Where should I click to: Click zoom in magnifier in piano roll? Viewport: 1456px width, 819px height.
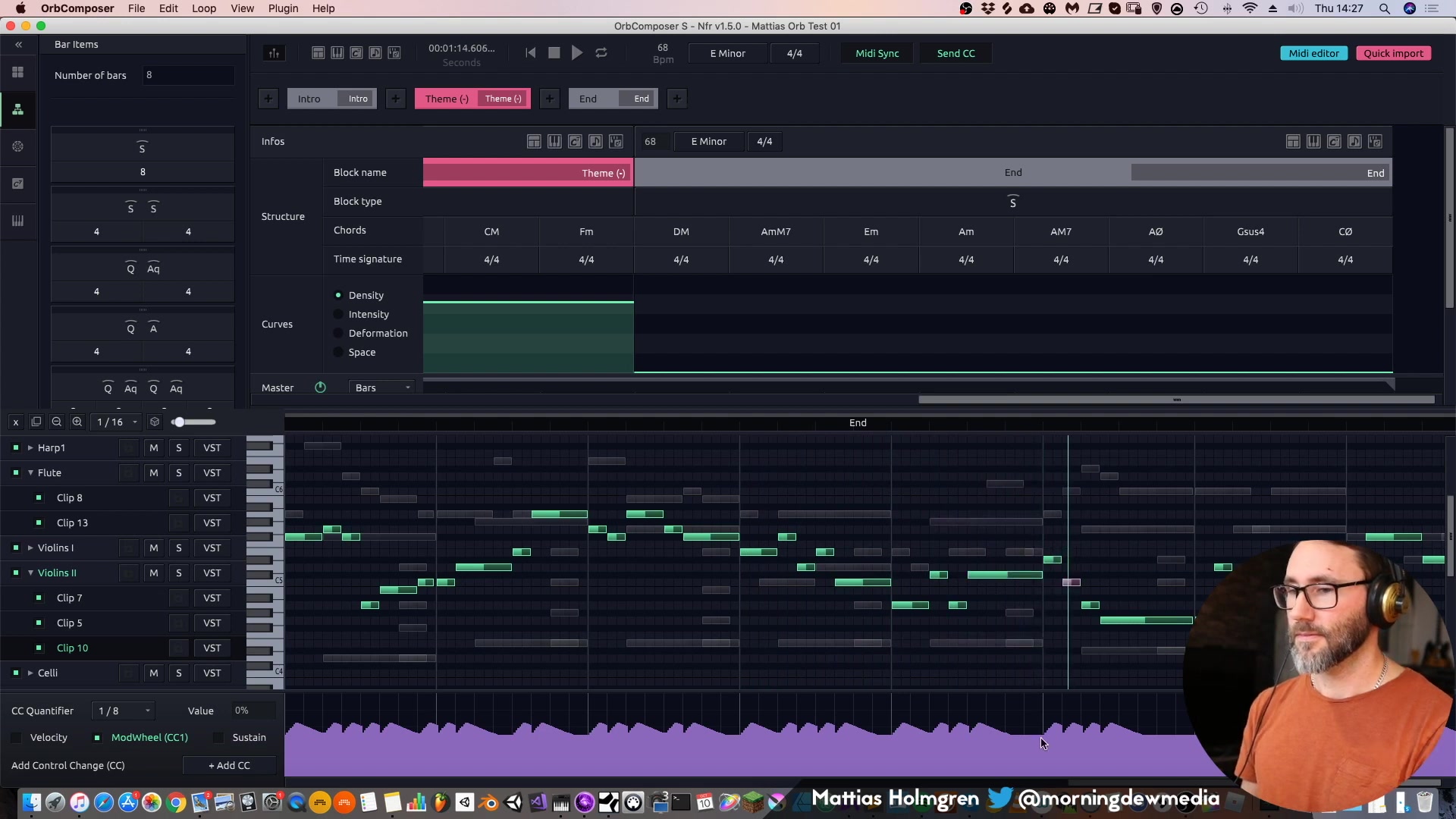[x=77, y=422]
